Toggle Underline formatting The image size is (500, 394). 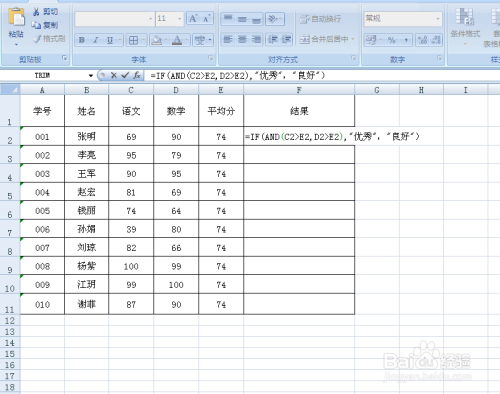pyautogui.click(x=110, y=40)
